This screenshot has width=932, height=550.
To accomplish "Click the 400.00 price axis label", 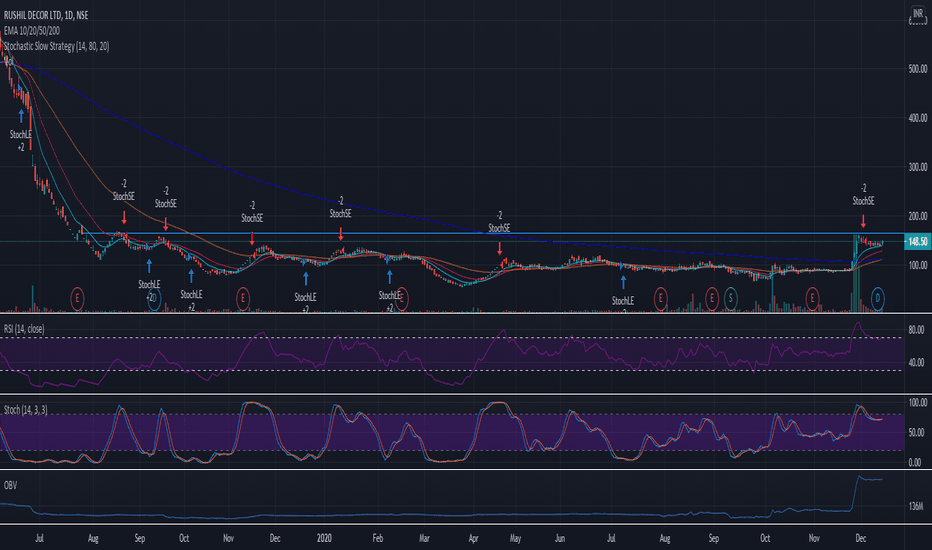I will click(918, 118).
